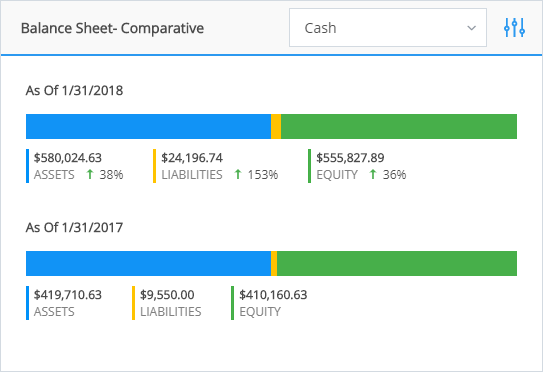This screenshot has width=543, height=372.
Task: Click the green up arrow beside 153%
Action: pos(238,174)
